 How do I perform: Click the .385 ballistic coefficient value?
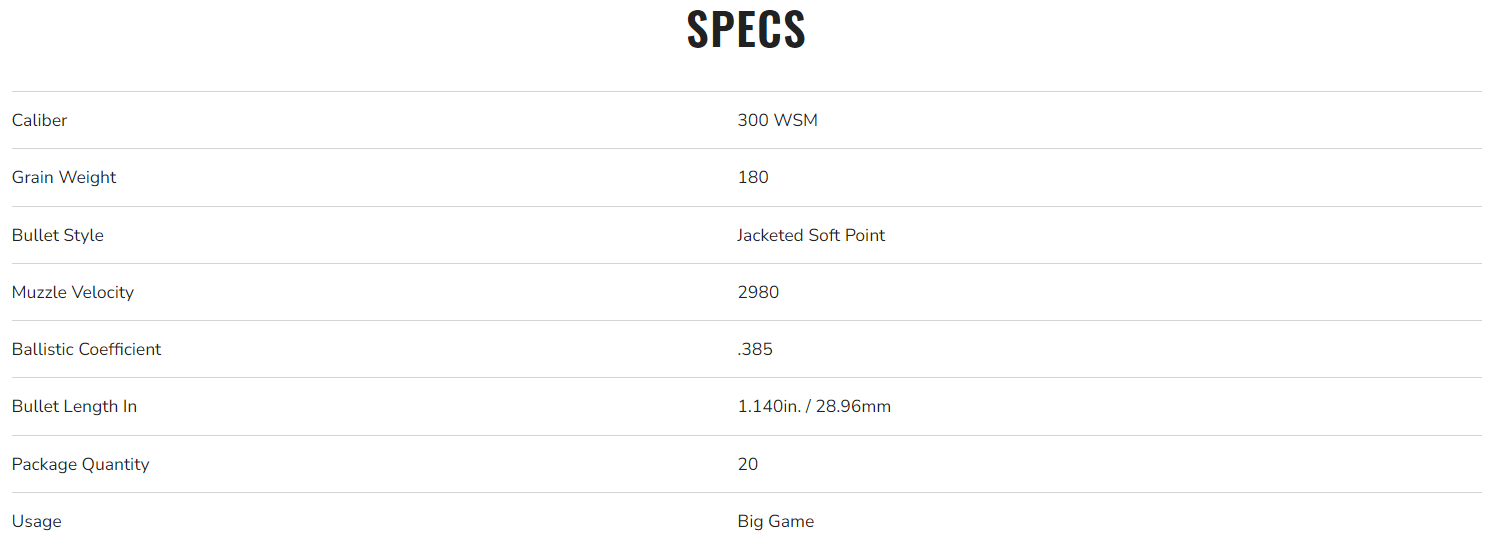(755, 349)
